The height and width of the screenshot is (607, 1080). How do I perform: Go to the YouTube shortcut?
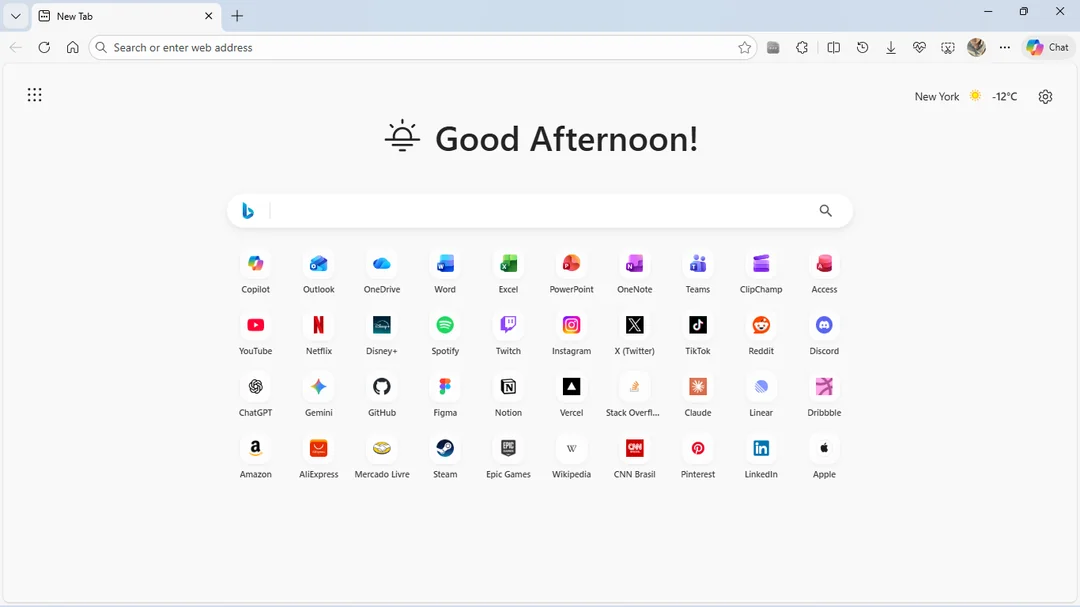coord(256,334)
